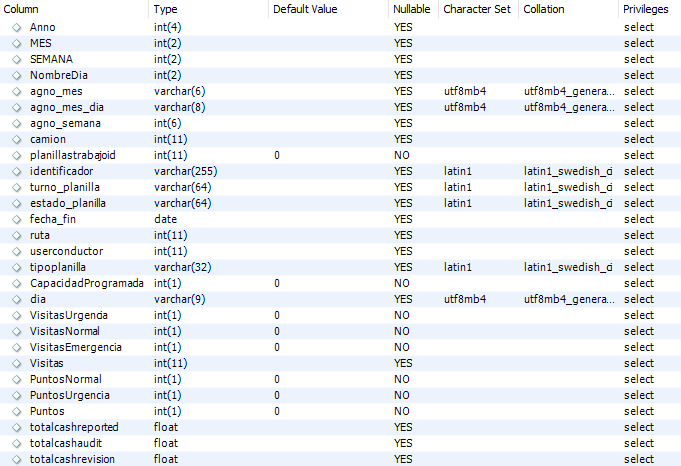This screenshot has height=466, width=681.
Task: Select the camion column name
Action: point(48,139)
